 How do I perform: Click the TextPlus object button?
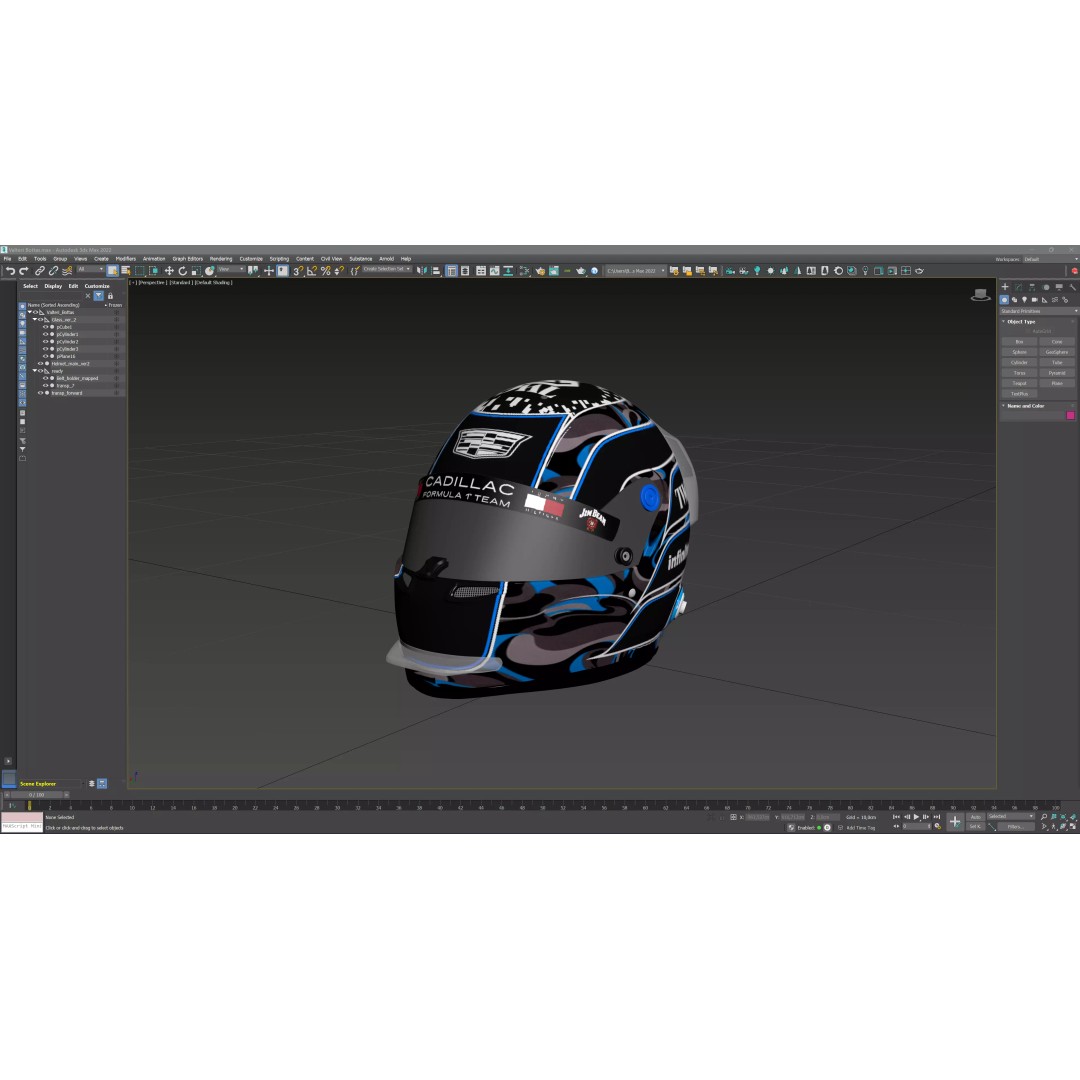pos(1019,394)
